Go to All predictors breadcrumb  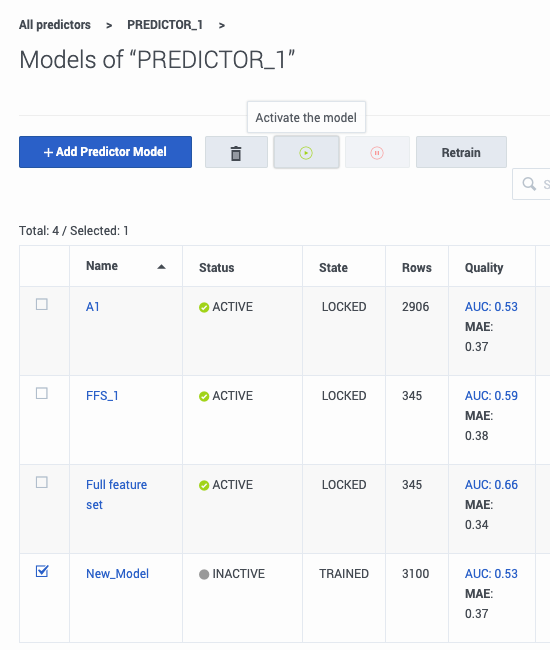[55, 25]
